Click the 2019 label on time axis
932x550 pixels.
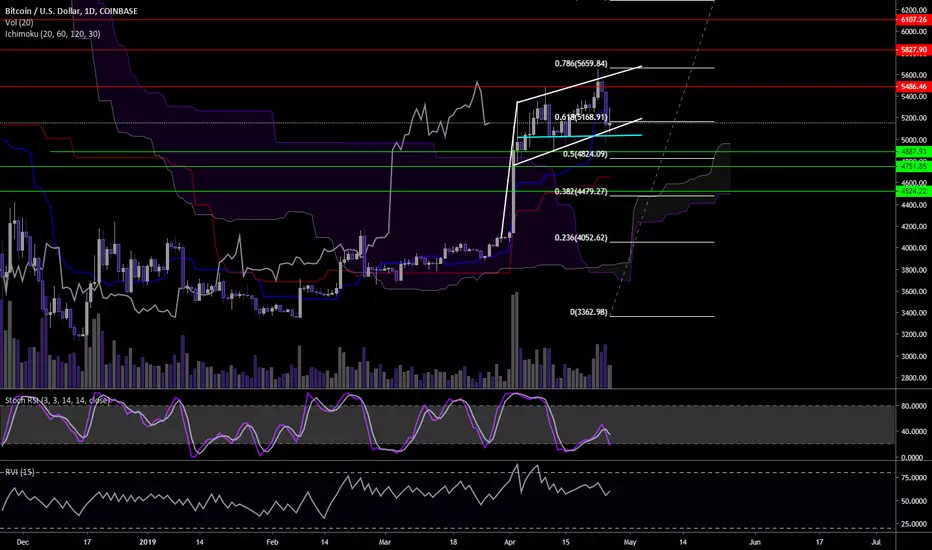click(x=147, y=542)
